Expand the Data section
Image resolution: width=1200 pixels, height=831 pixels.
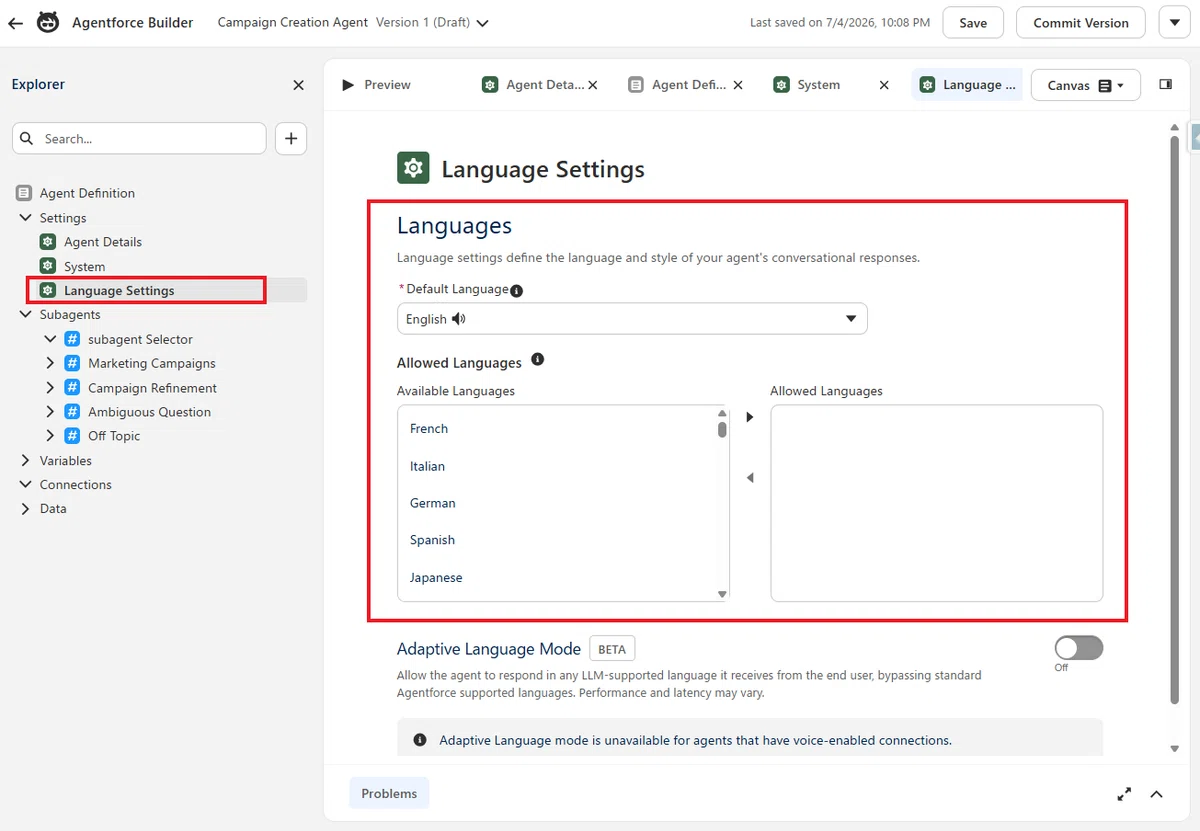26,508
